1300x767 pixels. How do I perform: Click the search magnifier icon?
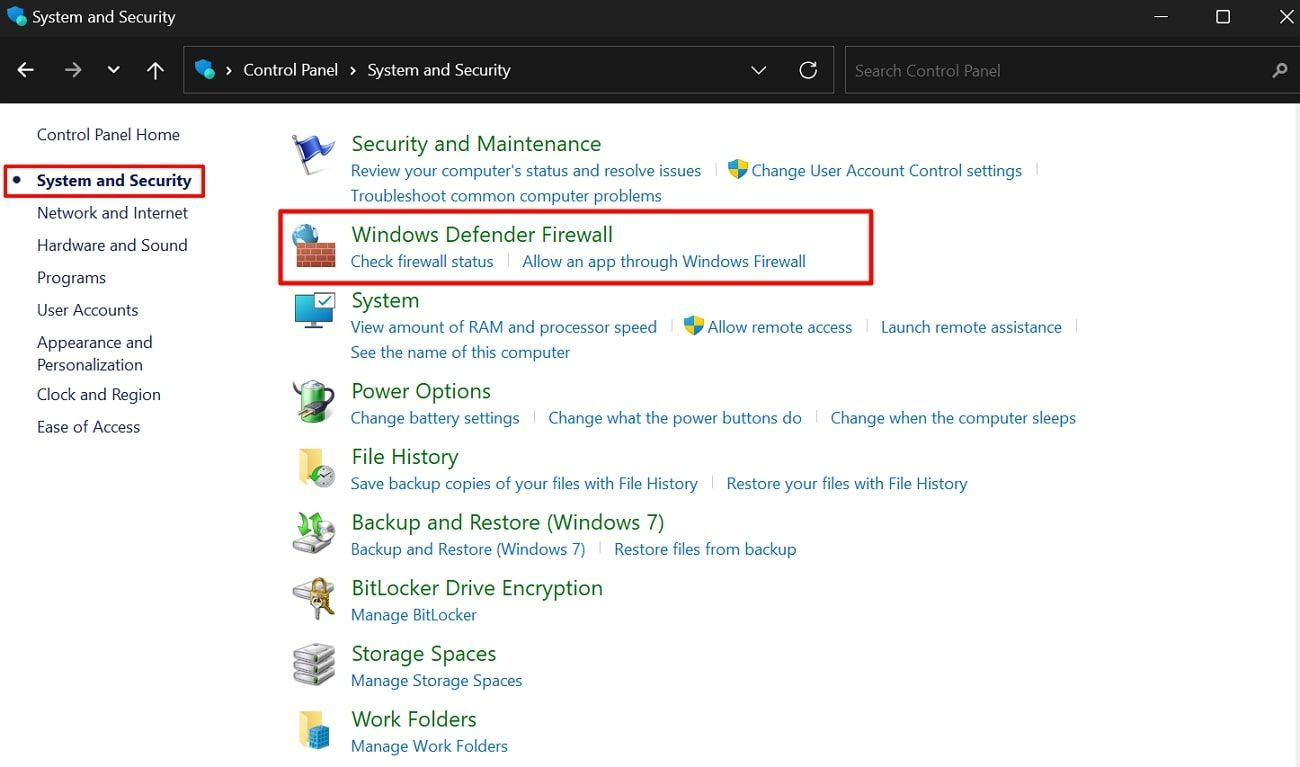click(x=1279, y=70)
